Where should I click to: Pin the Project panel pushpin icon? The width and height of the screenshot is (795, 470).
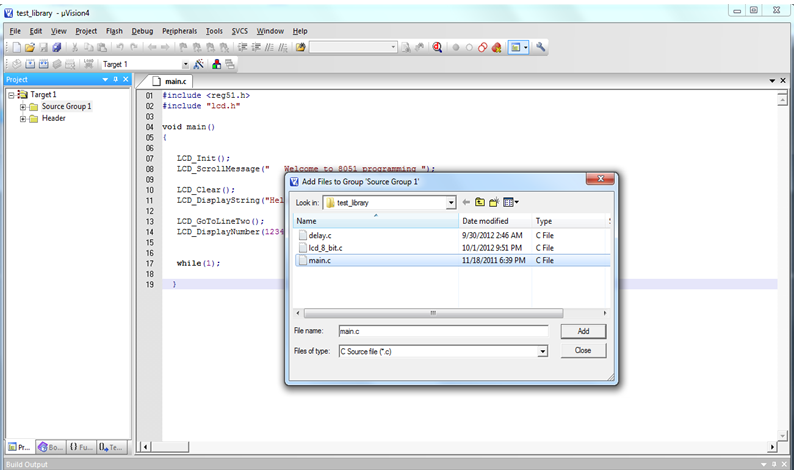coord(116,80)
